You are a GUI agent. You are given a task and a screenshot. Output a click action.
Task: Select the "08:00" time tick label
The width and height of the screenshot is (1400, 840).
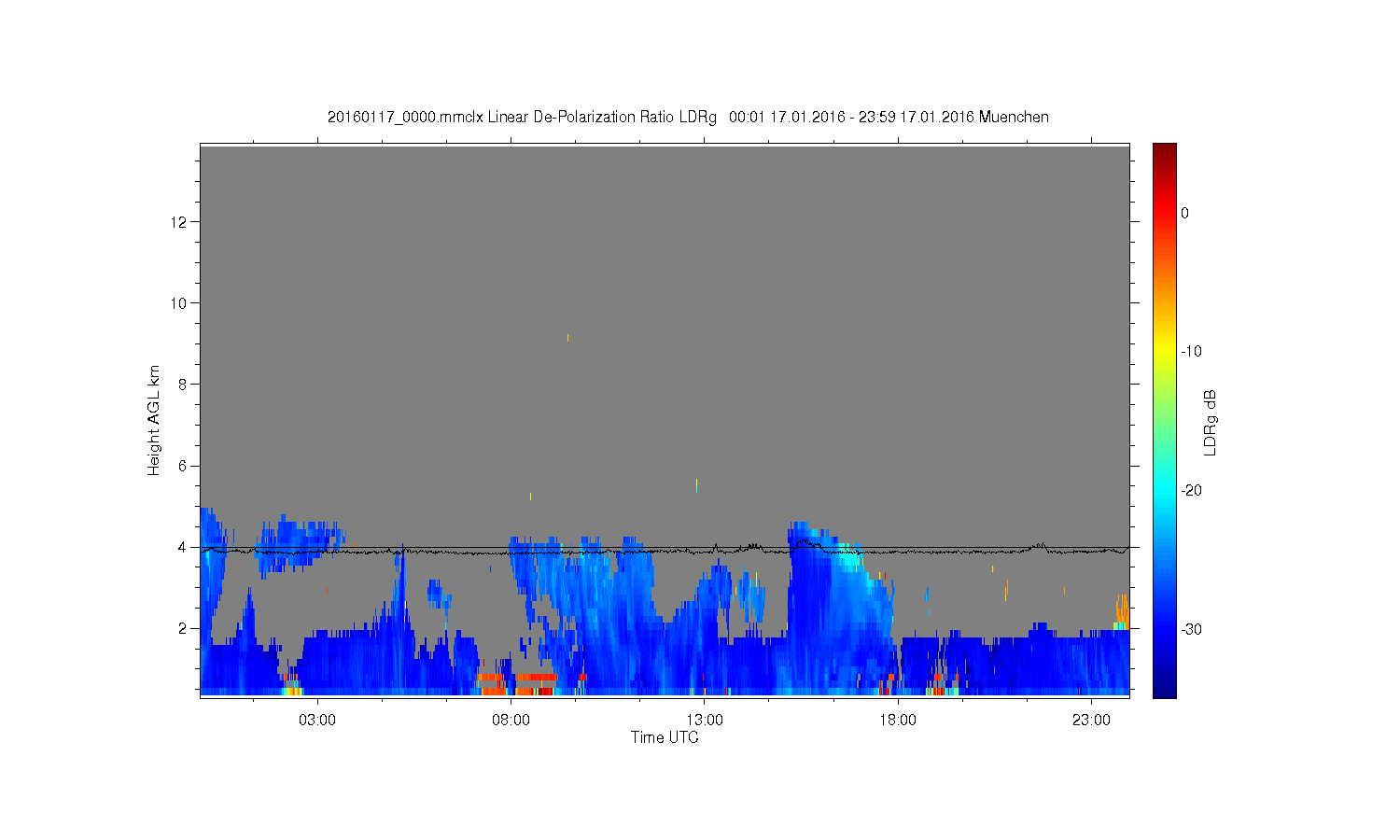[511, 721]
